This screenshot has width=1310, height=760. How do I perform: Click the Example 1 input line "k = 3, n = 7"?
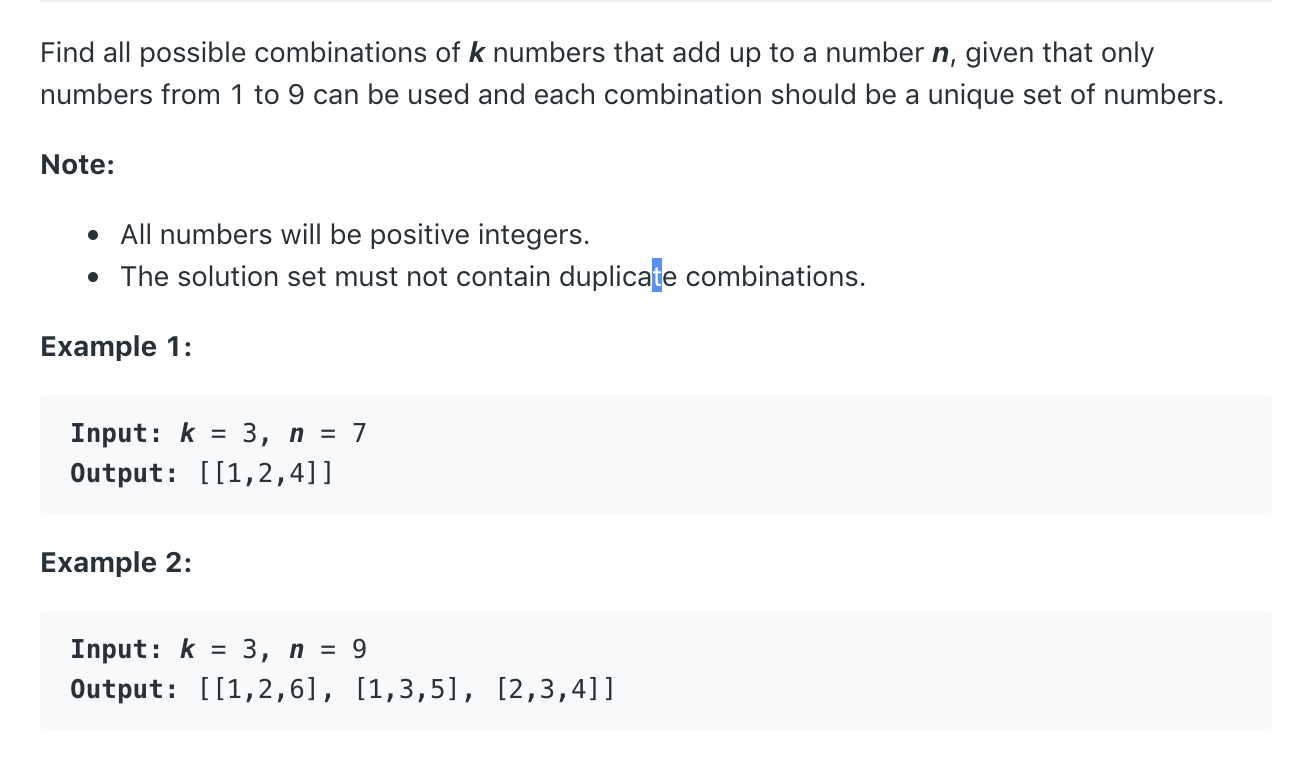tap(273, 433)
